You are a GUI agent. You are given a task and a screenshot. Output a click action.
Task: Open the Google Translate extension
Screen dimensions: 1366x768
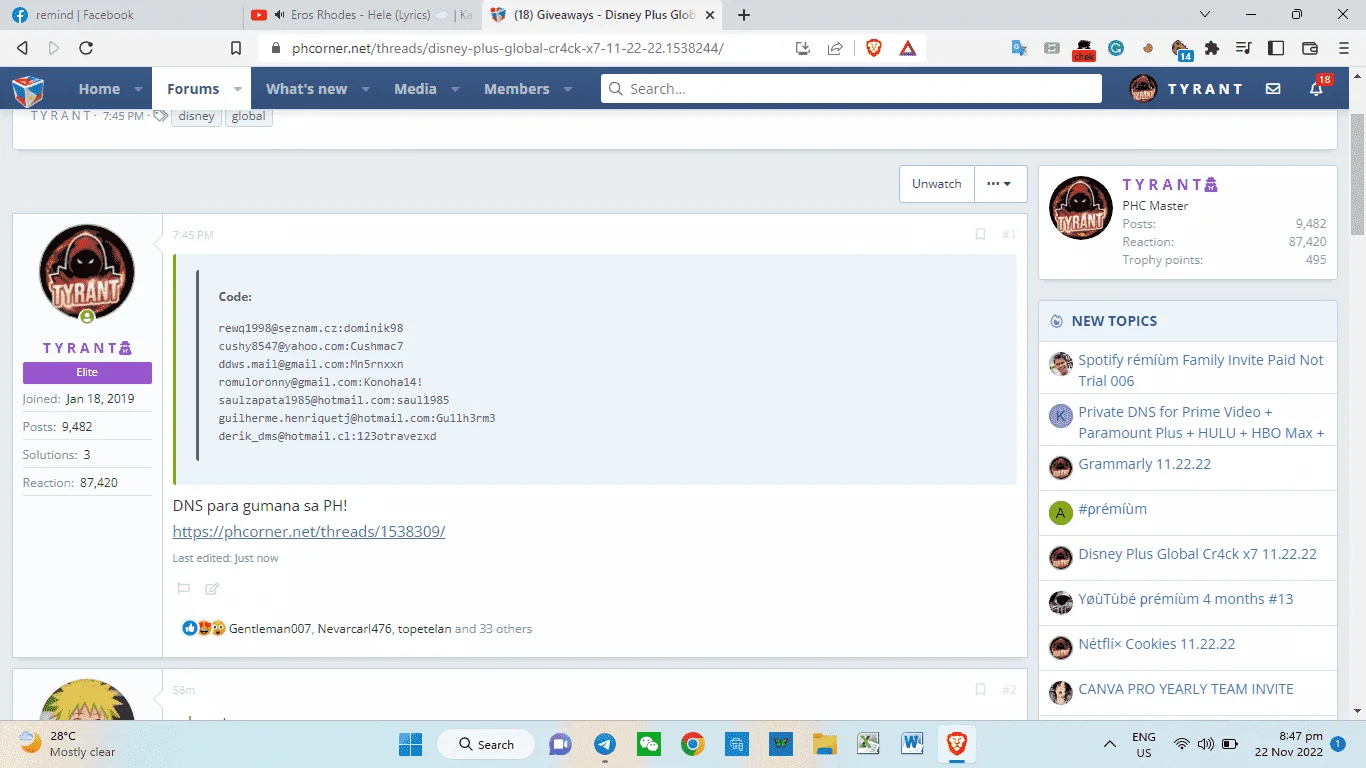coord(1019,48)
